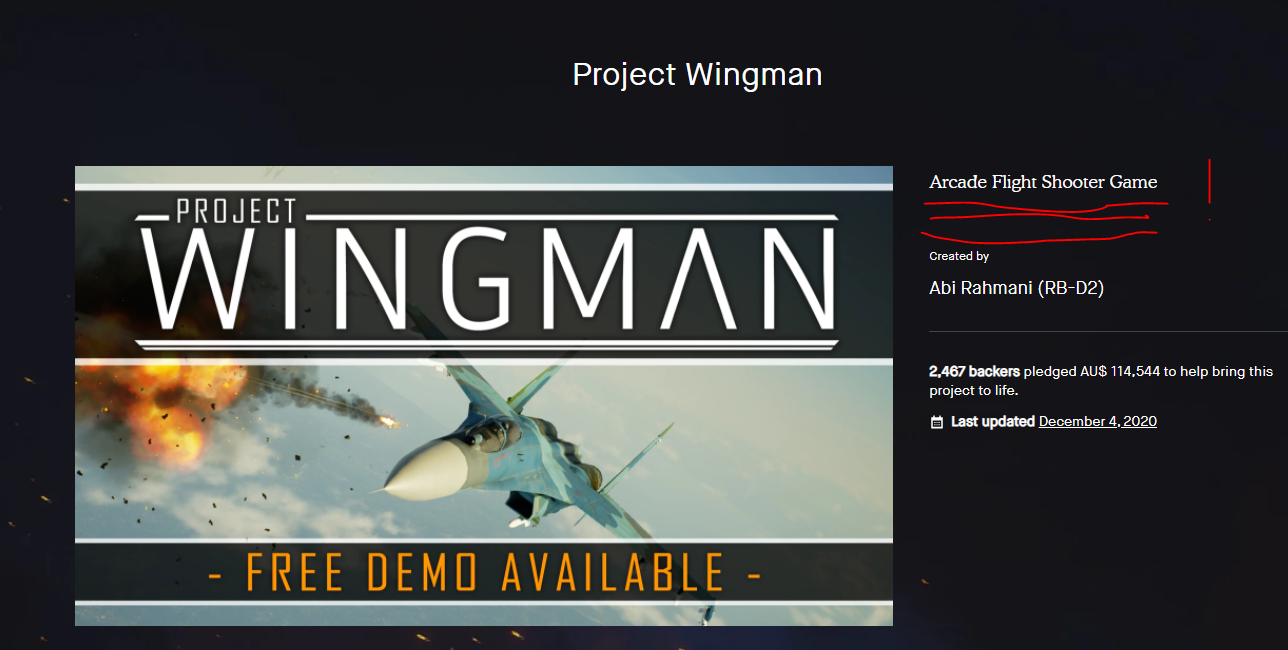Select the Arcade Flight Shooter Game subtitle
The image size is (1288, 650).
tap(1043, 182)
